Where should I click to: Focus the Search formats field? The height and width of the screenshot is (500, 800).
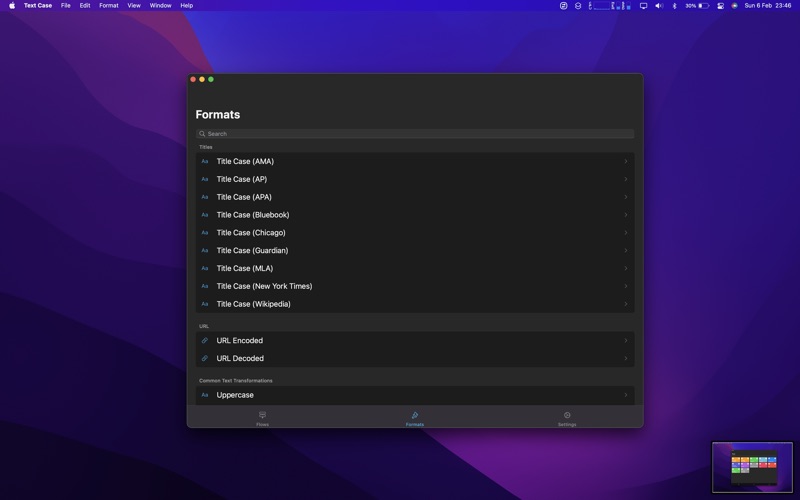(415, 134)
